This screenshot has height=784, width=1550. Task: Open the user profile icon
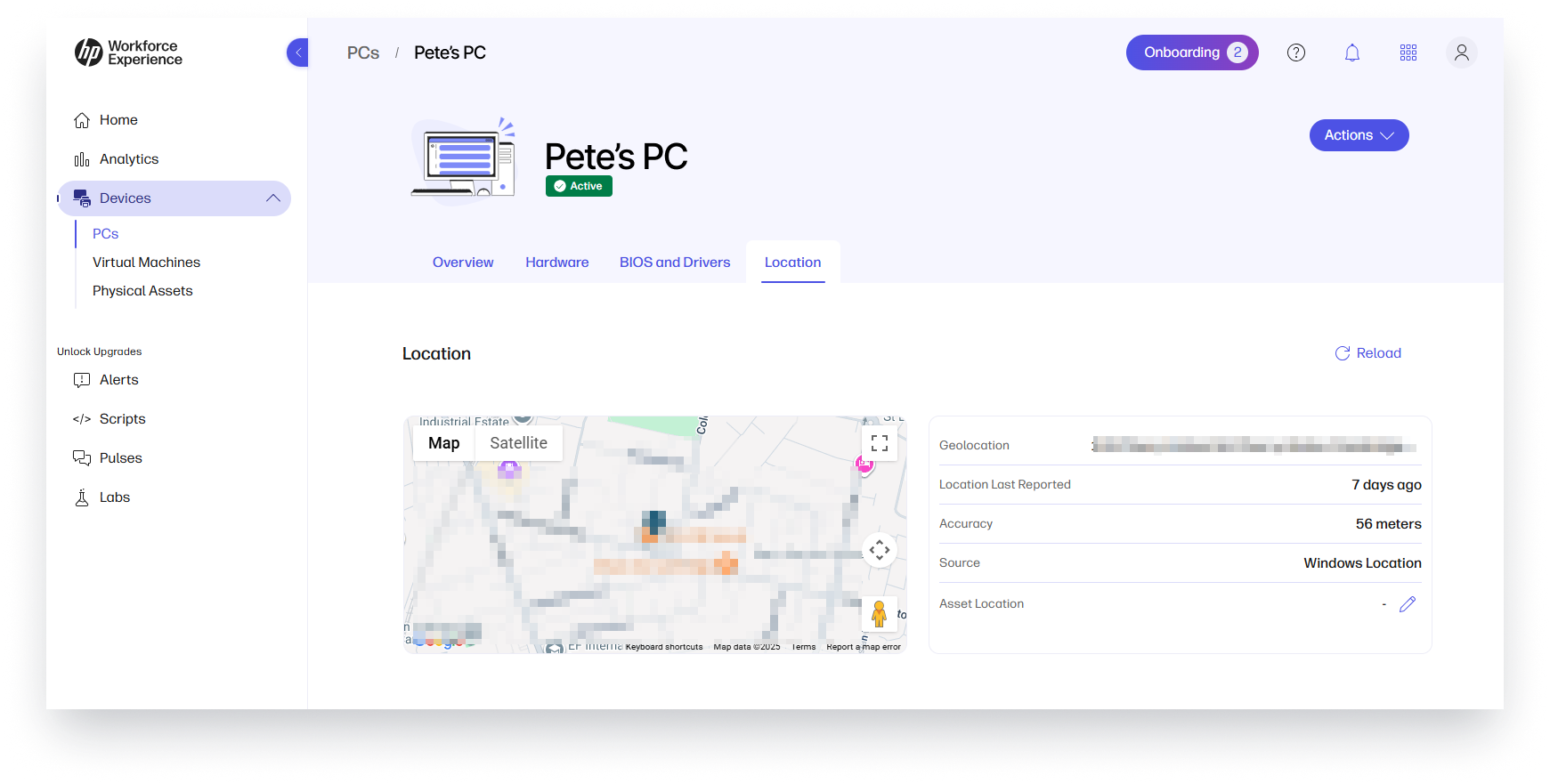1462,53
